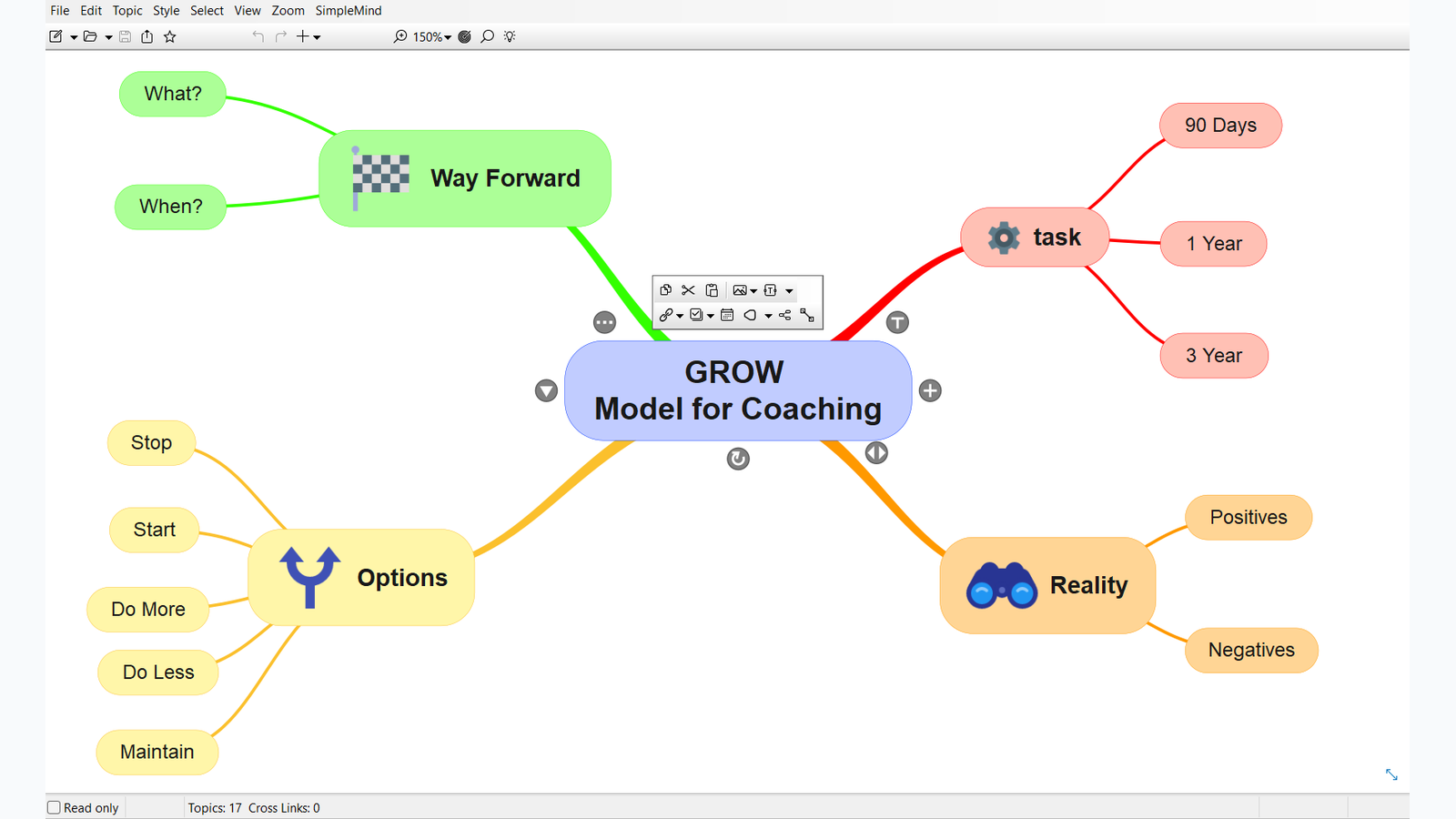Expand the shape options dropdown arrow
The image size is (1456, 819).
[768, 316]
